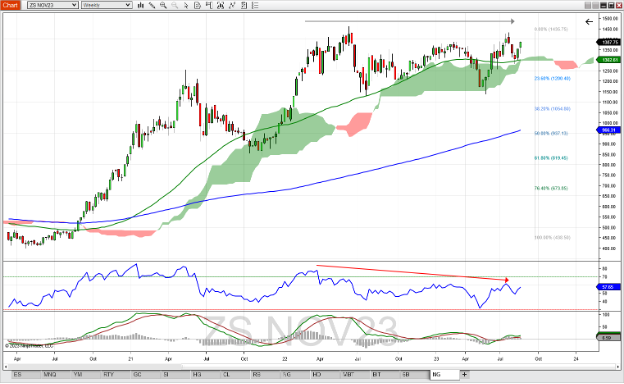Click the black current price marker on axis
This screenshot has width=624, height=384.
click(x=608, y=42)
